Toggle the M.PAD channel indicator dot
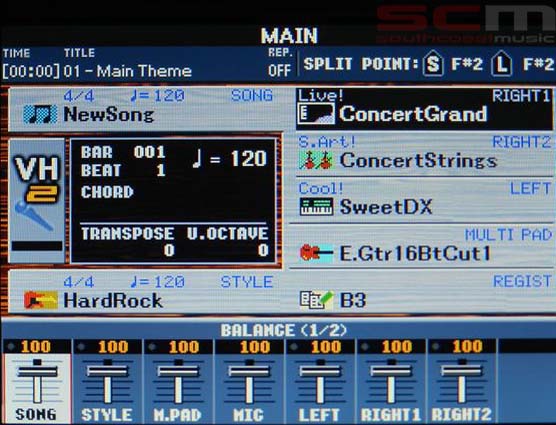556x425 pixels. pos(152,346)
